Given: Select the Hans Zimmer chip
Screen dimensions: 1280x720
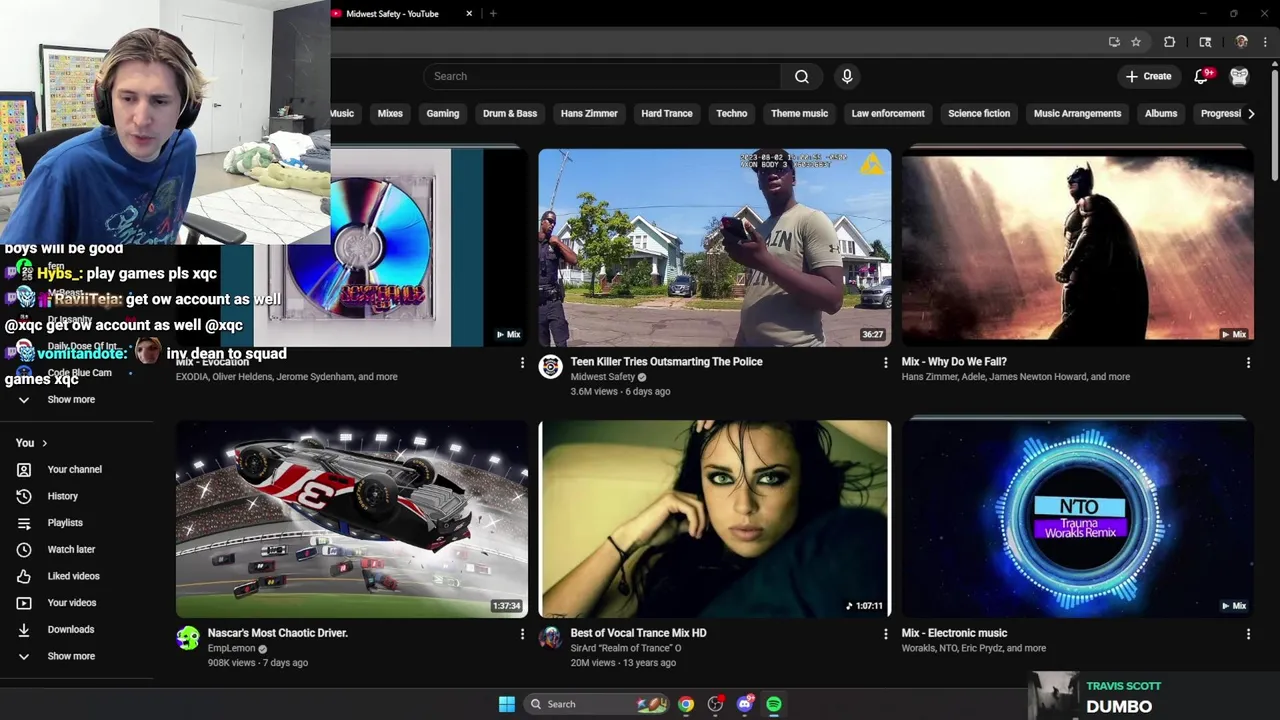Looking at the screenshot, I should pyautogui.click(x=589, y=113).
